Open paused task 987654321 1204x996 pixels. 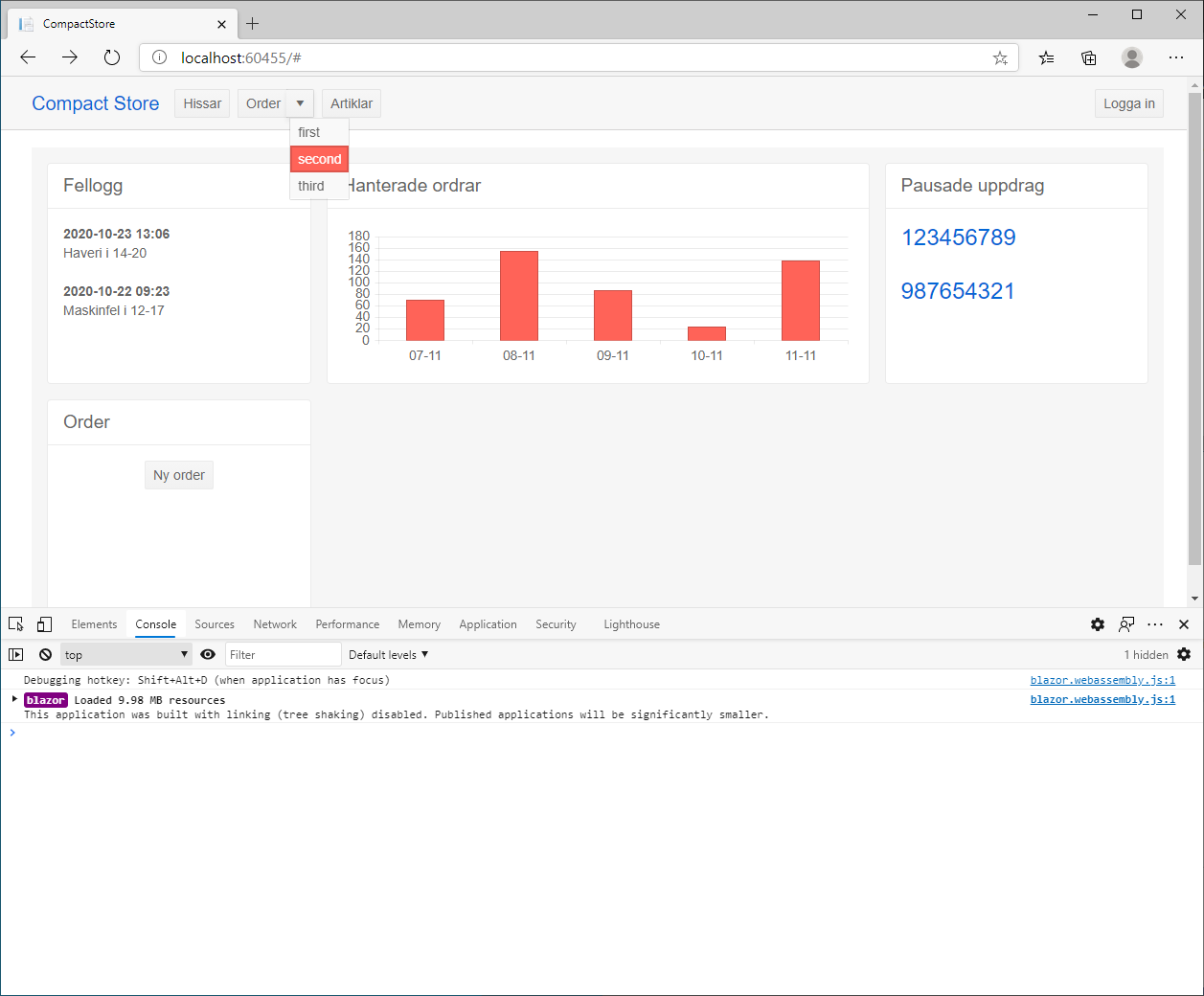958,291
